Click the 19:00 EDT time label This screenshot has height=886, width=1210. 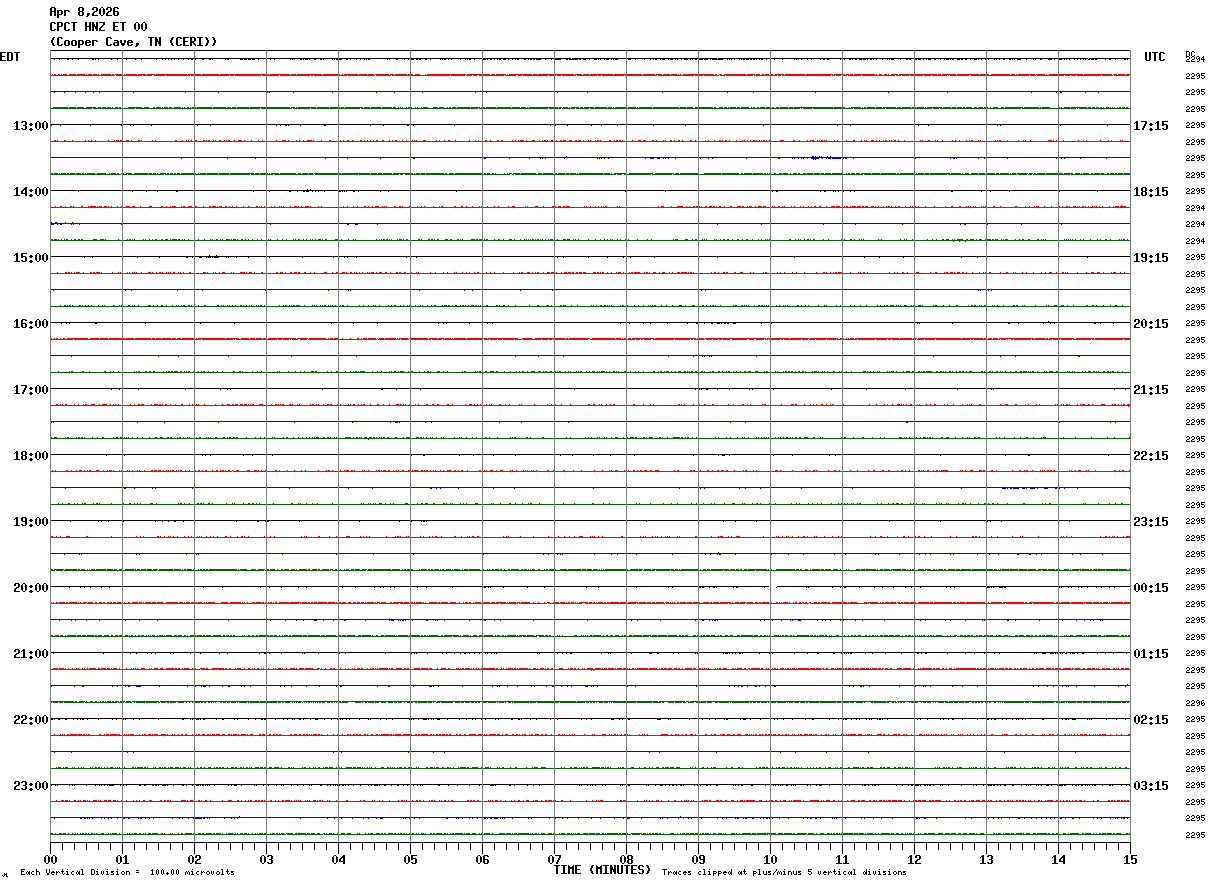[x=31, y=522]
